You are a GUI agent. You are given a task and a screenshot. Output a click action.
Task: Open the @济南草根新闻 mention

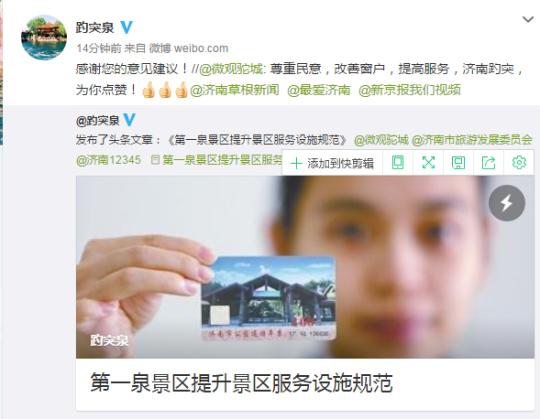pos(234,90)
